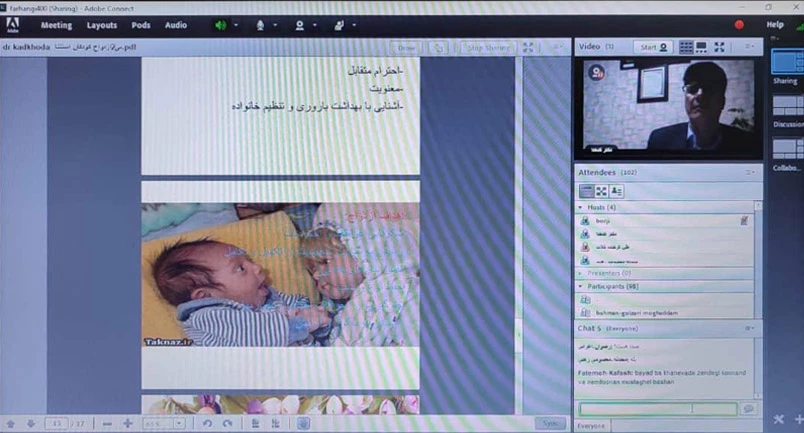Collapse the Participants group
The height and width of the screenshot is (433, 804).
click(x=581, y=285)
